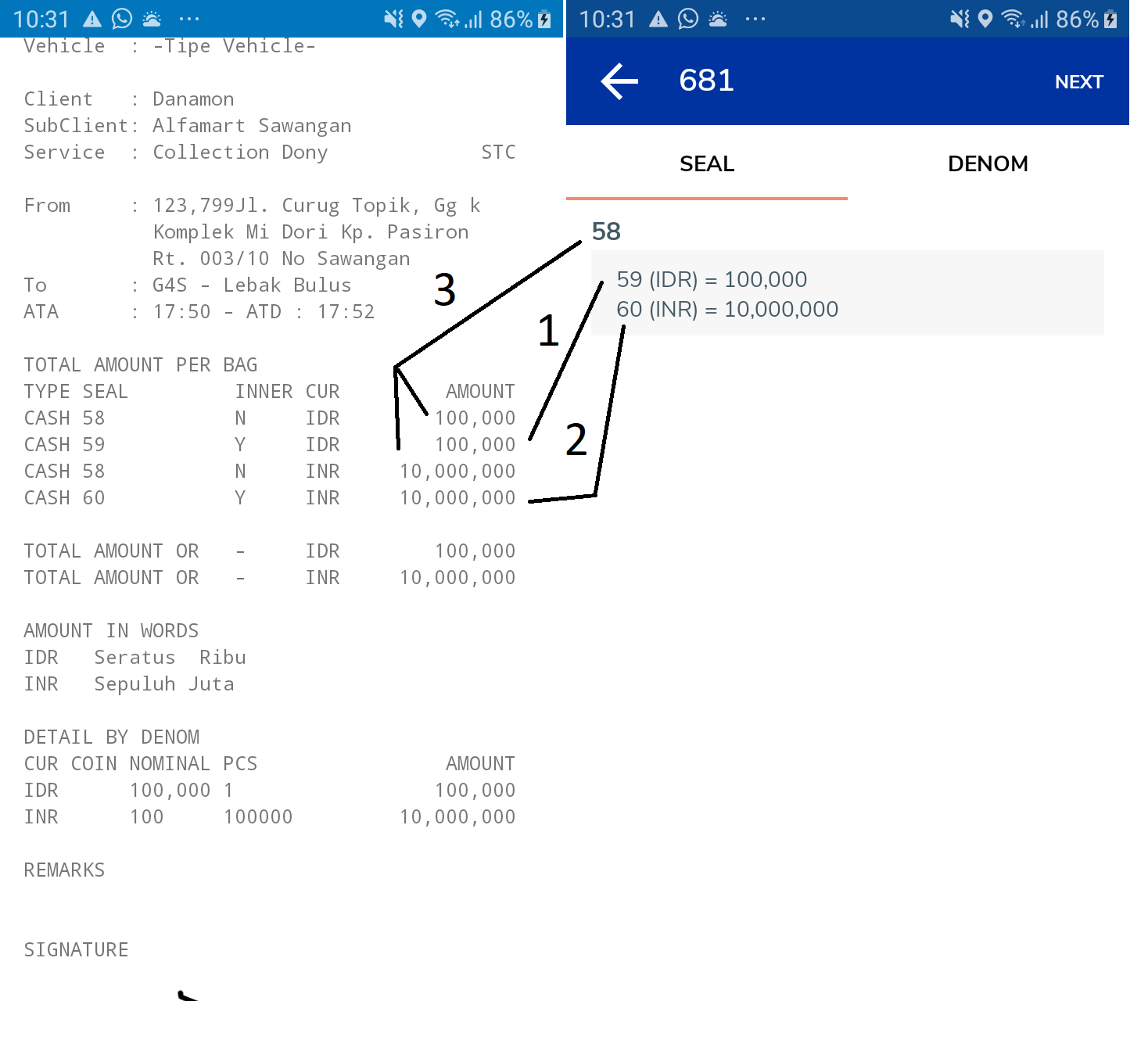This screenshot has width=1148, height=1051.
Task: Open the DENOM tab
Action: (988, 164)
